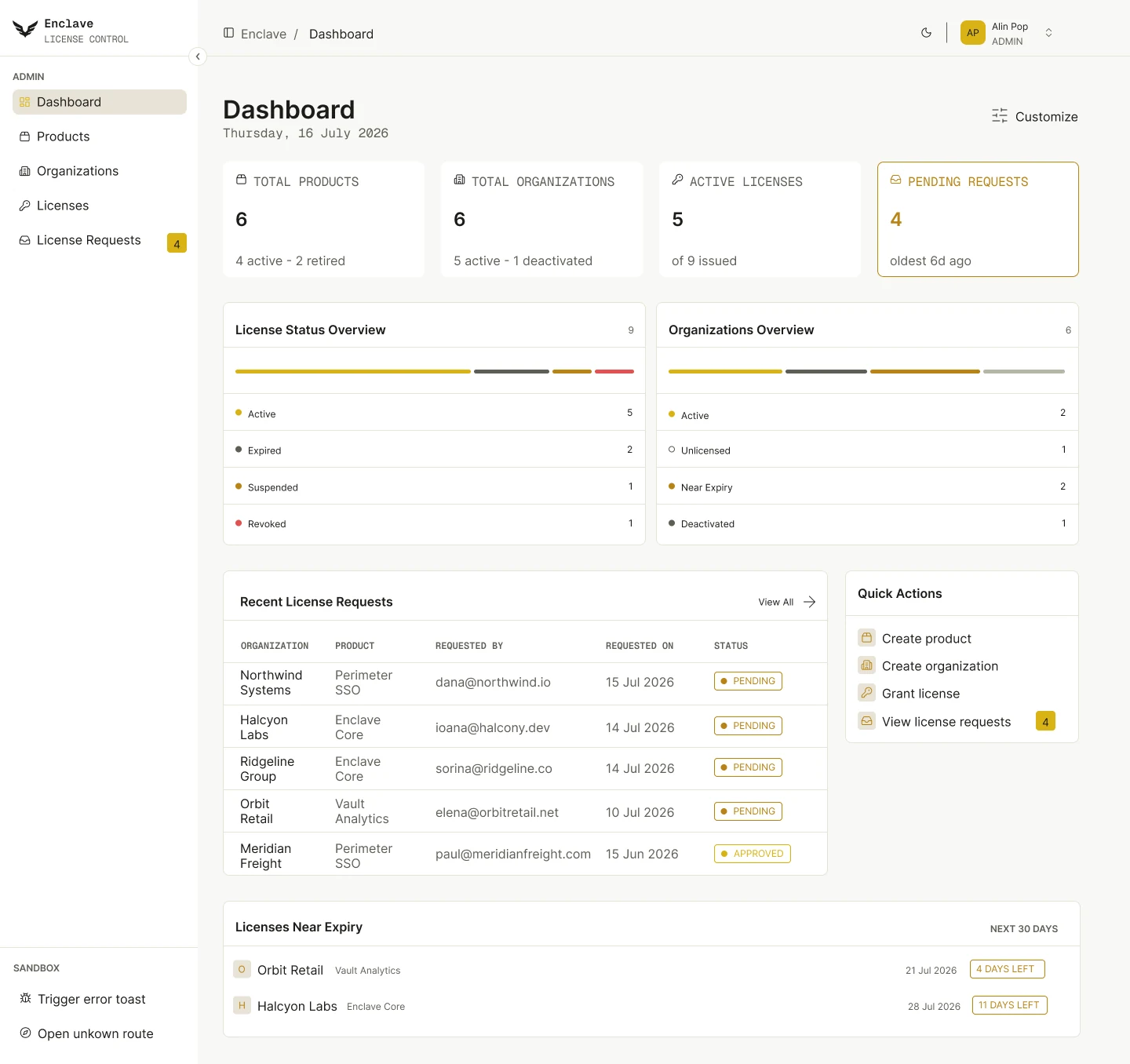
Task: Click the Enclave bird logo
Action: [x=25, y=30]
